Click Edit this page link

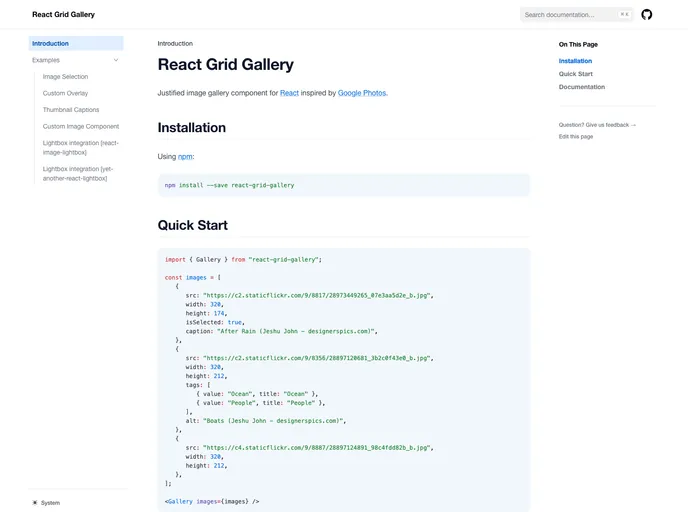pyautogui.click(x=576, y=137)
